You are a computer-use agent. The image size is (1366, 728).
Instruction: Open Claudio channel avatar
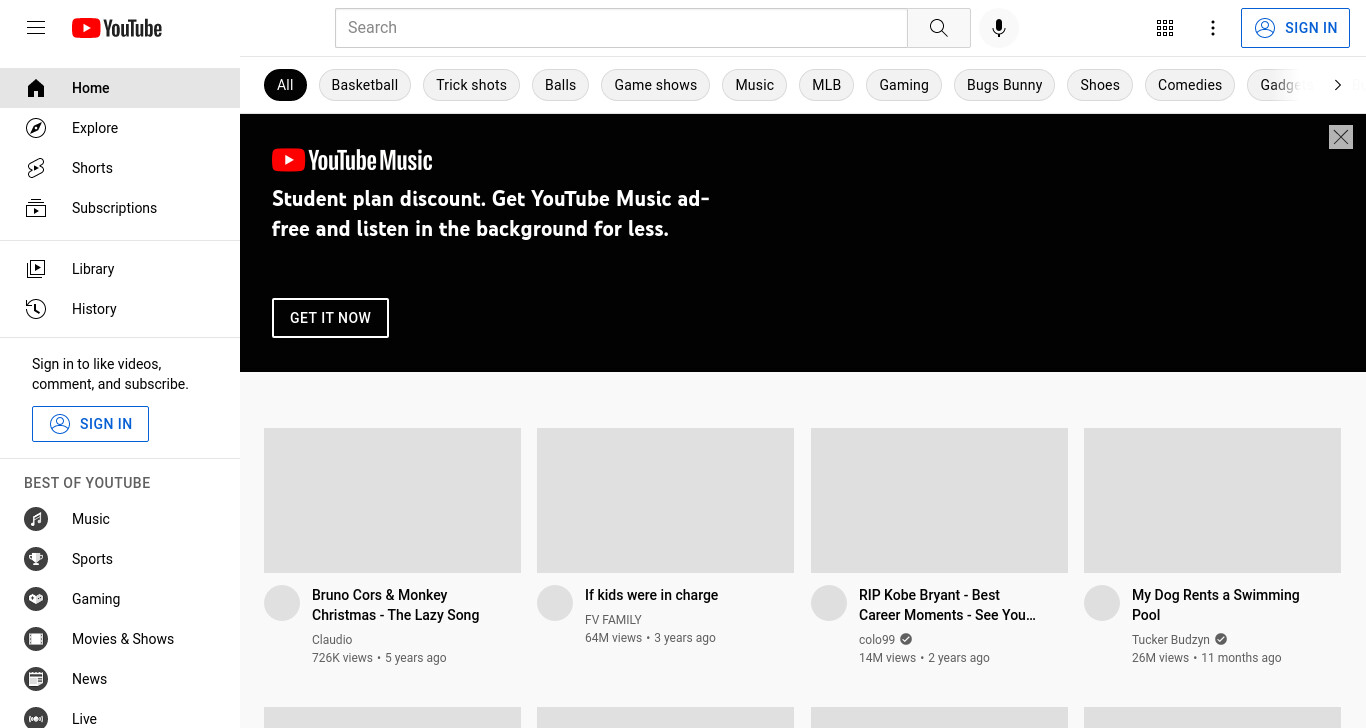click(282, 603)
